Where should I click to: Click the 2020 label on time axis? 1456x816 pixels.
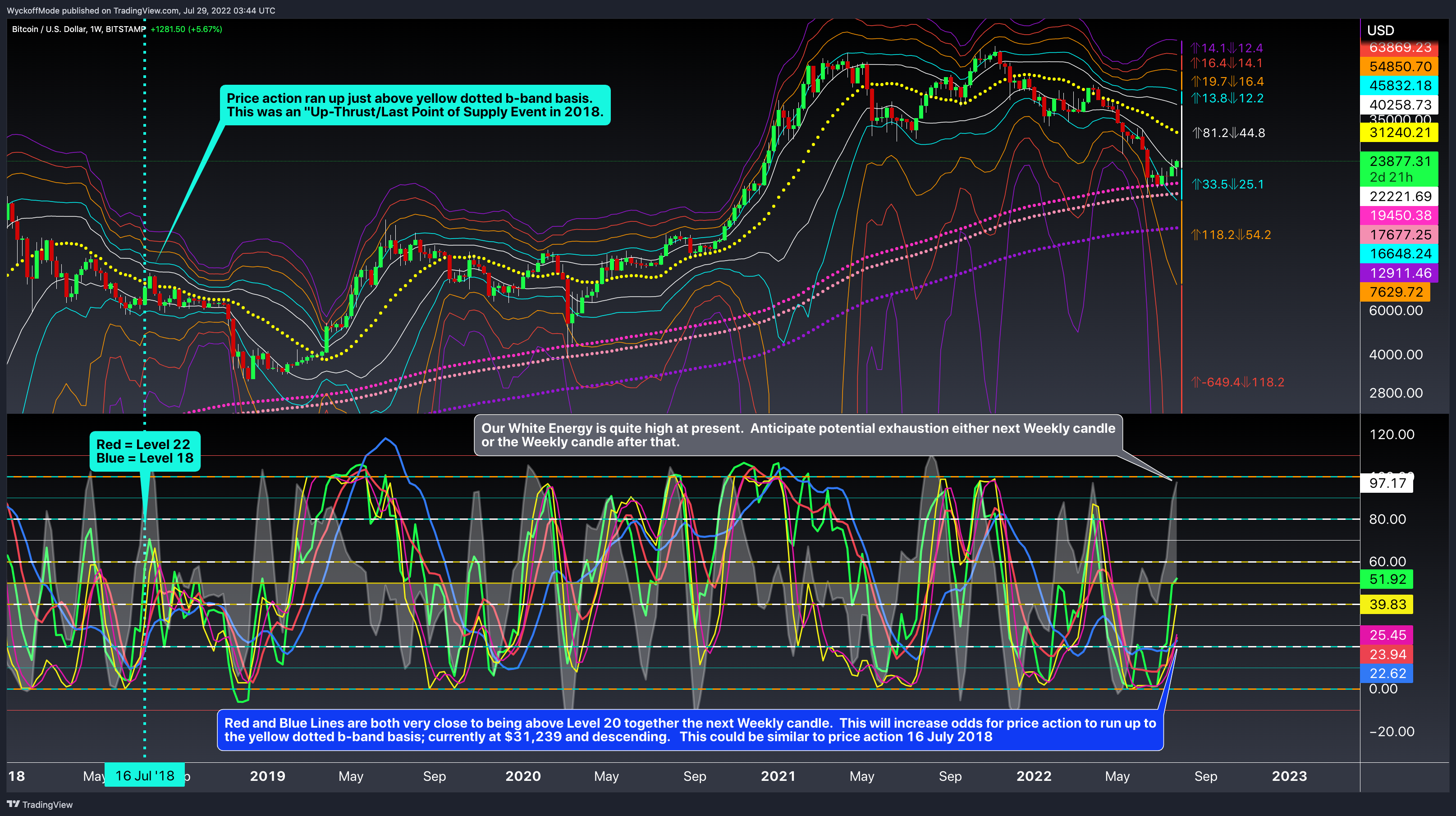pos(523,776)
